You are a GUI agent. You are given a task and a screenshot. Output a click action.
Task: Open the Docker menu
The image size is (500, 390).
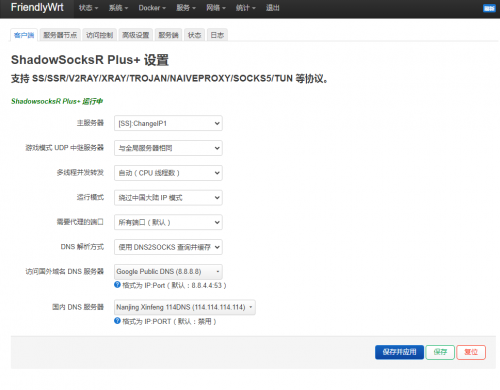(152, 8)
